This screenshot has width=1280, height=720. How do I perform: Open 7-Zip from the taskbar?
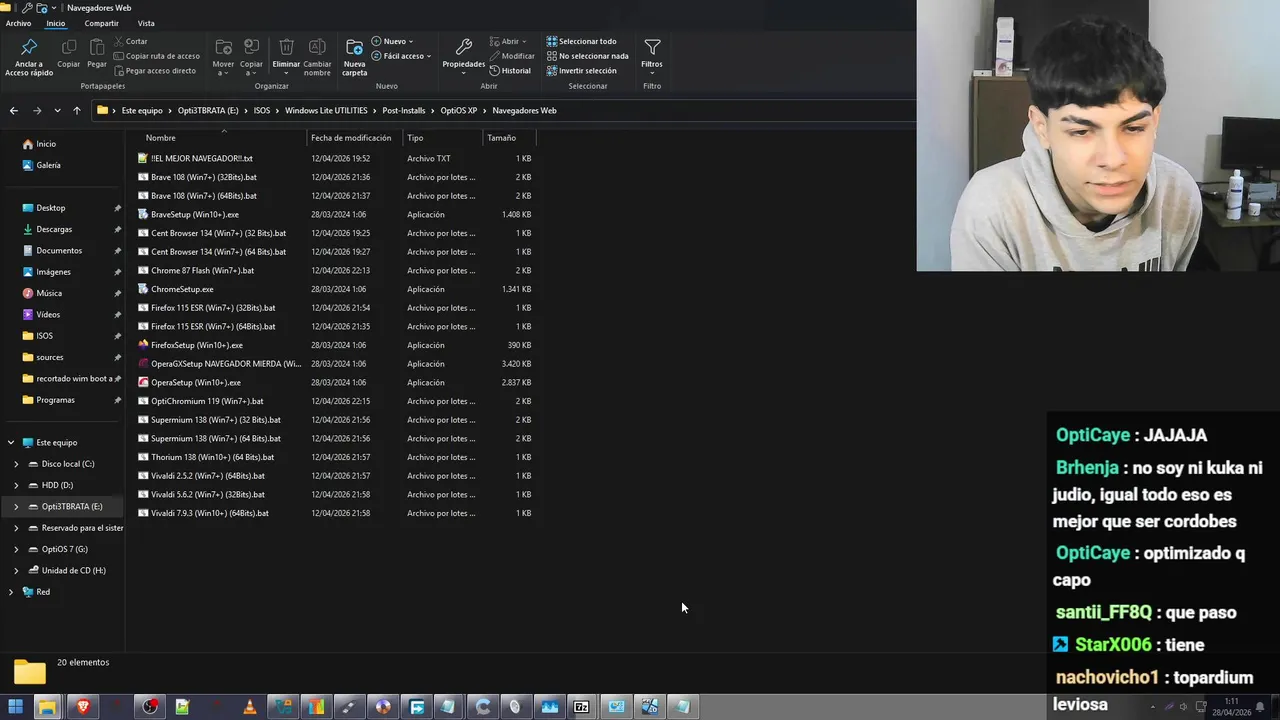point(581,707)
